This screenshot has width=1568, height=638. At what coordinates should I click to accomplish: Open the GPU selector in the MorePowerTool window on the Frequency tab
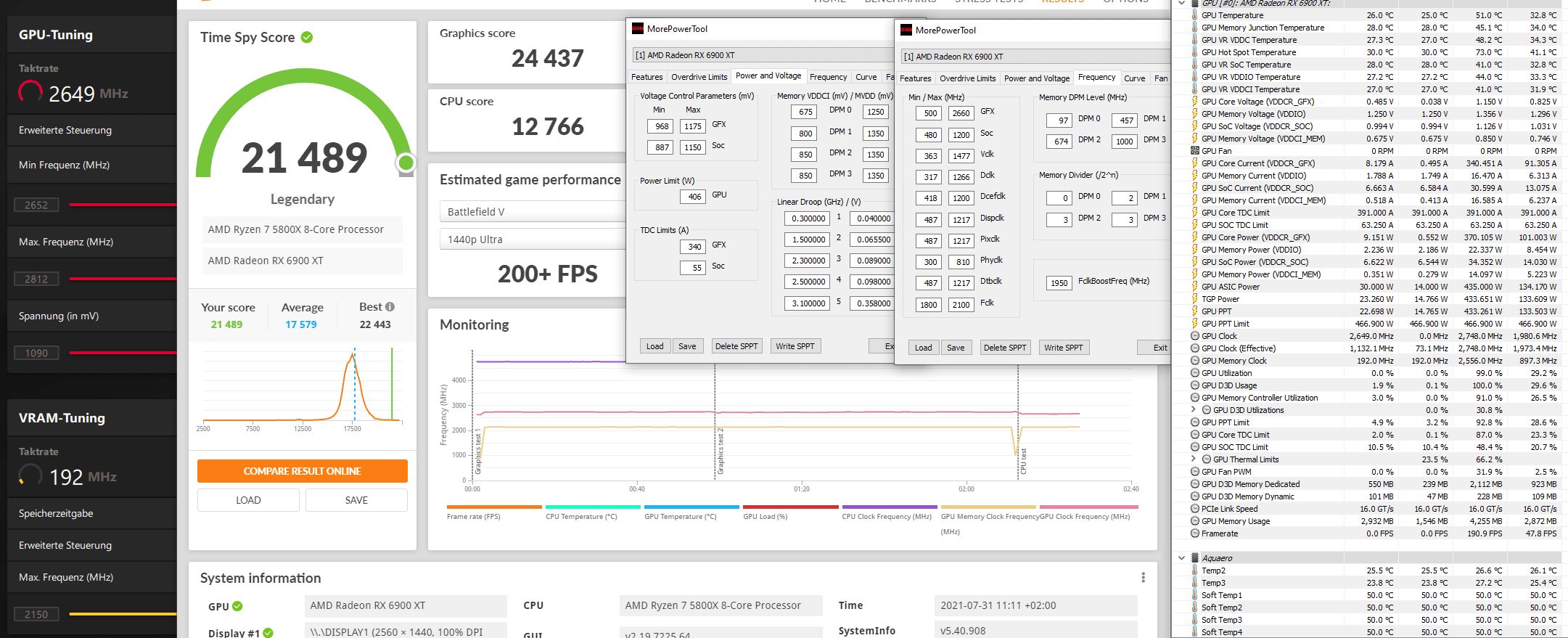point(1035,57)
